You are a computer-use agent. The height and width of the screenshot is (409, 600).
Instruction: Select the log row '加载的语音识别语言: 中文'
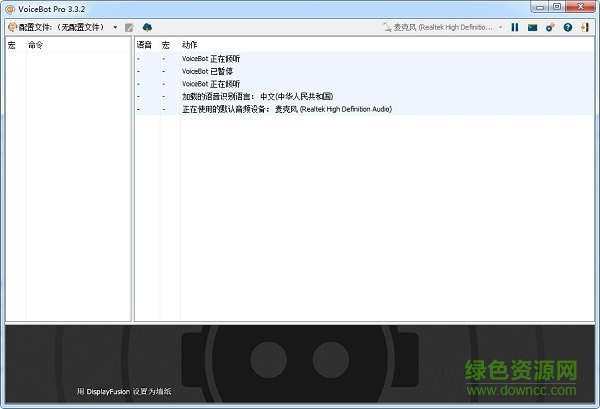pos(364,96)
